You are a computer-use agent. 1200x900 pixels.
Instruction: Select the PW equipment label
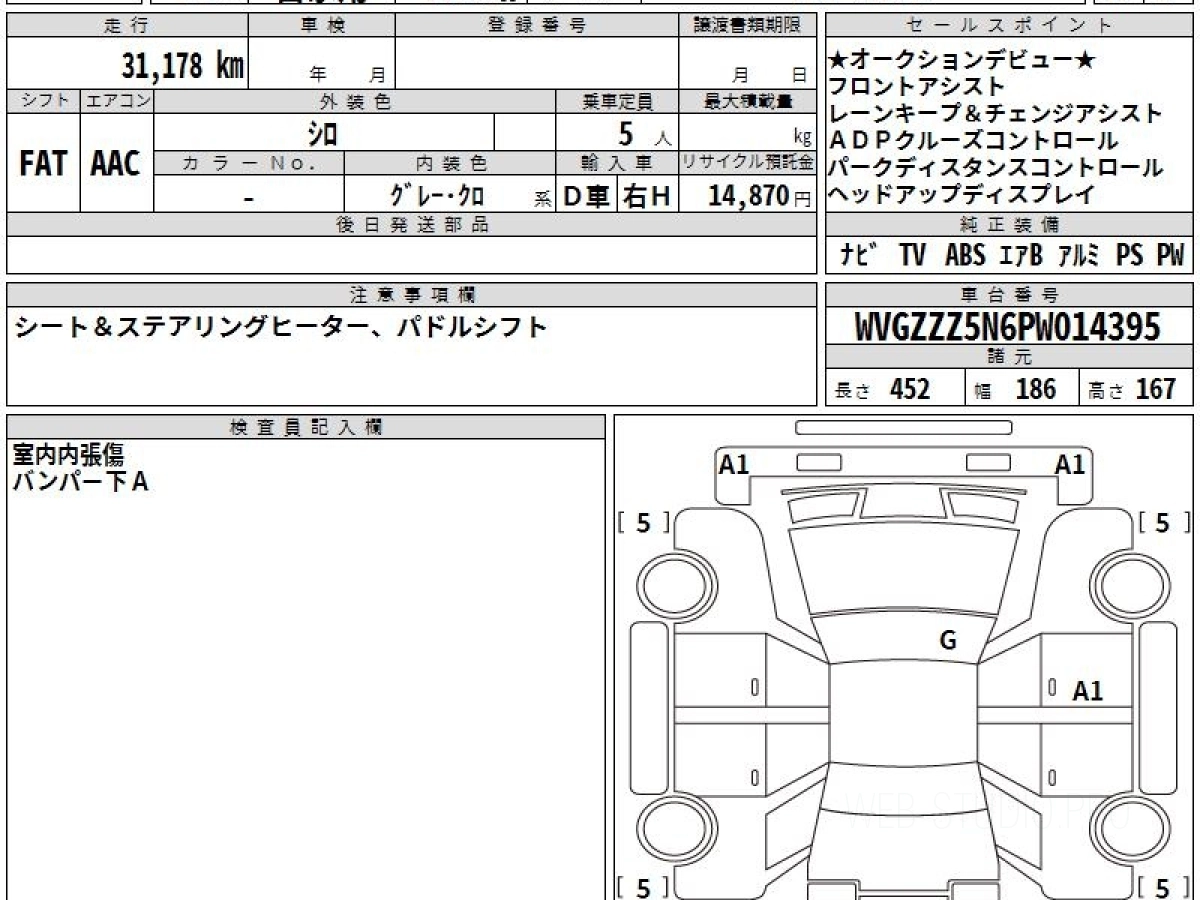pyautogui.click(x=1170, y=256)
